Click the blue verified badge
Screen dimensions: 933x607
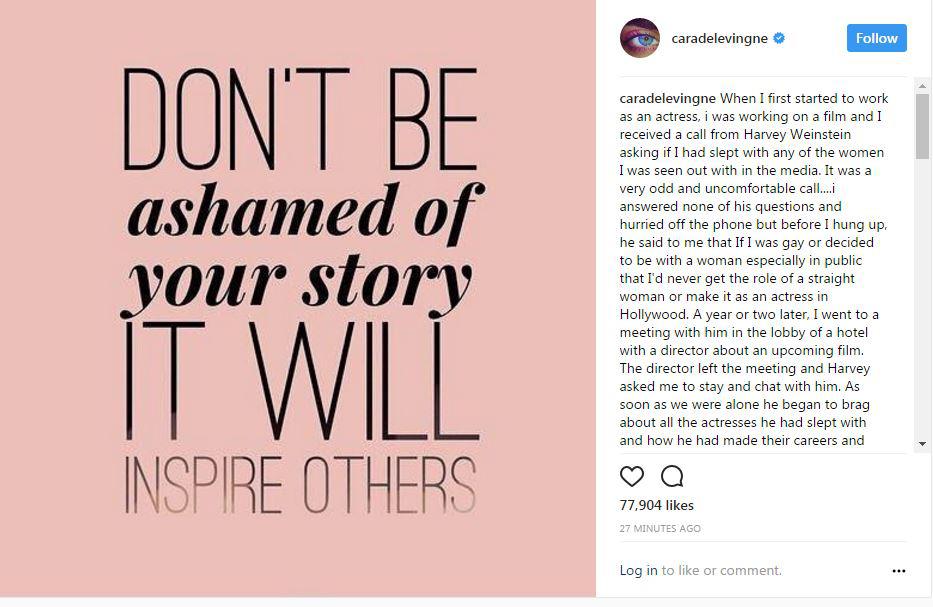[x=778, y=38]
